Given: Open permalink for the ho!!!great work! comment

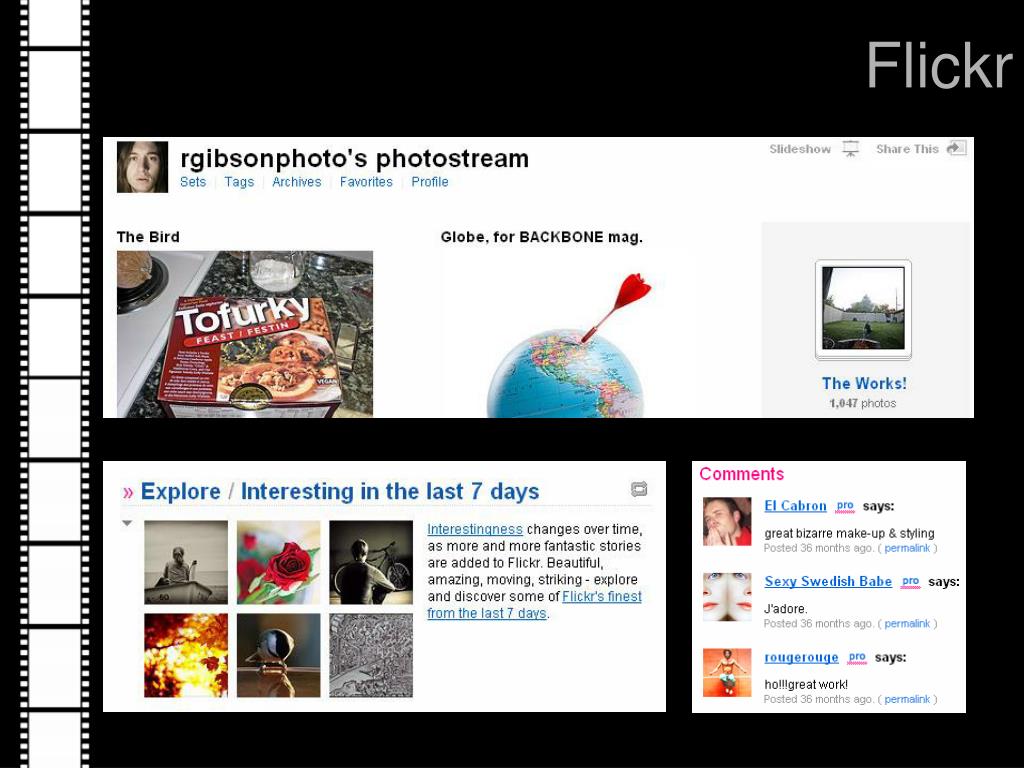Looking at the screenshot, I should click(x=907, y=699).
